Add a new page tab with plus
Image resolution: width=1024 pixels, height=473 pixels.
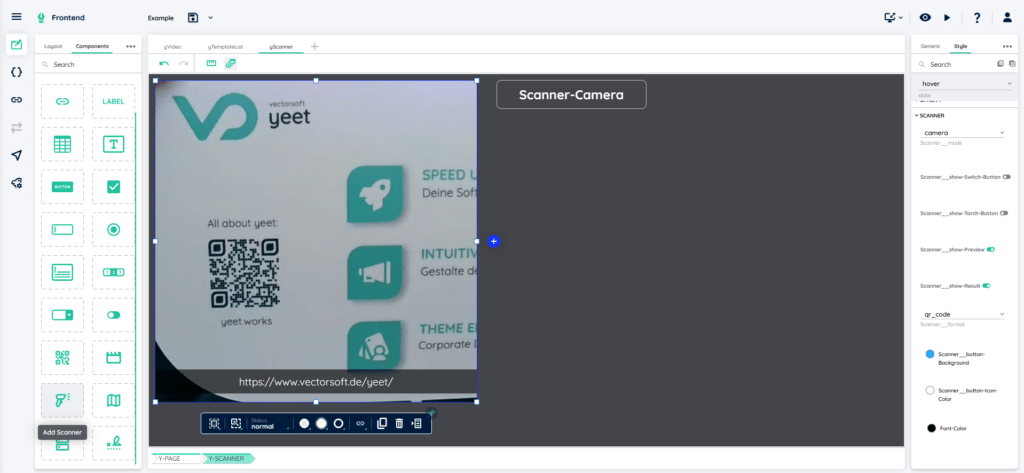[315, 46]
